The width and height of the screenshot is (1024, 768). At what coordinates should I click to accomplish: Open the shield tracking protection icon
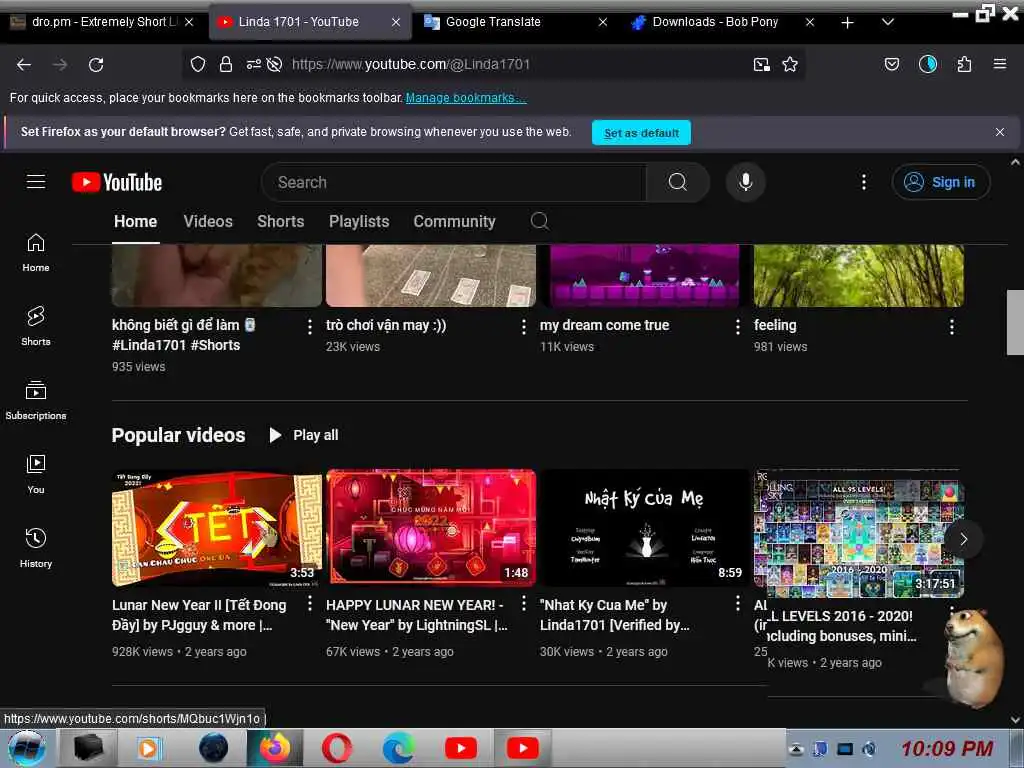(x=198, y=64)
